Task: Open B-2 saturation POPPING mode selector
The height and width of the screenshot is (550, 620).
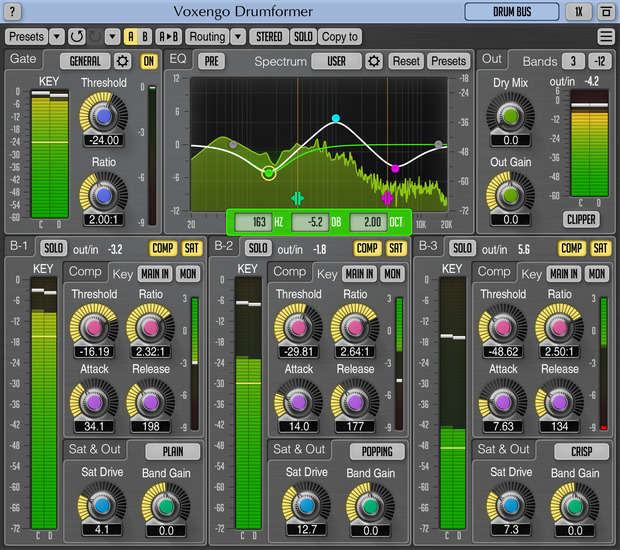Action: tap(377, 452)
